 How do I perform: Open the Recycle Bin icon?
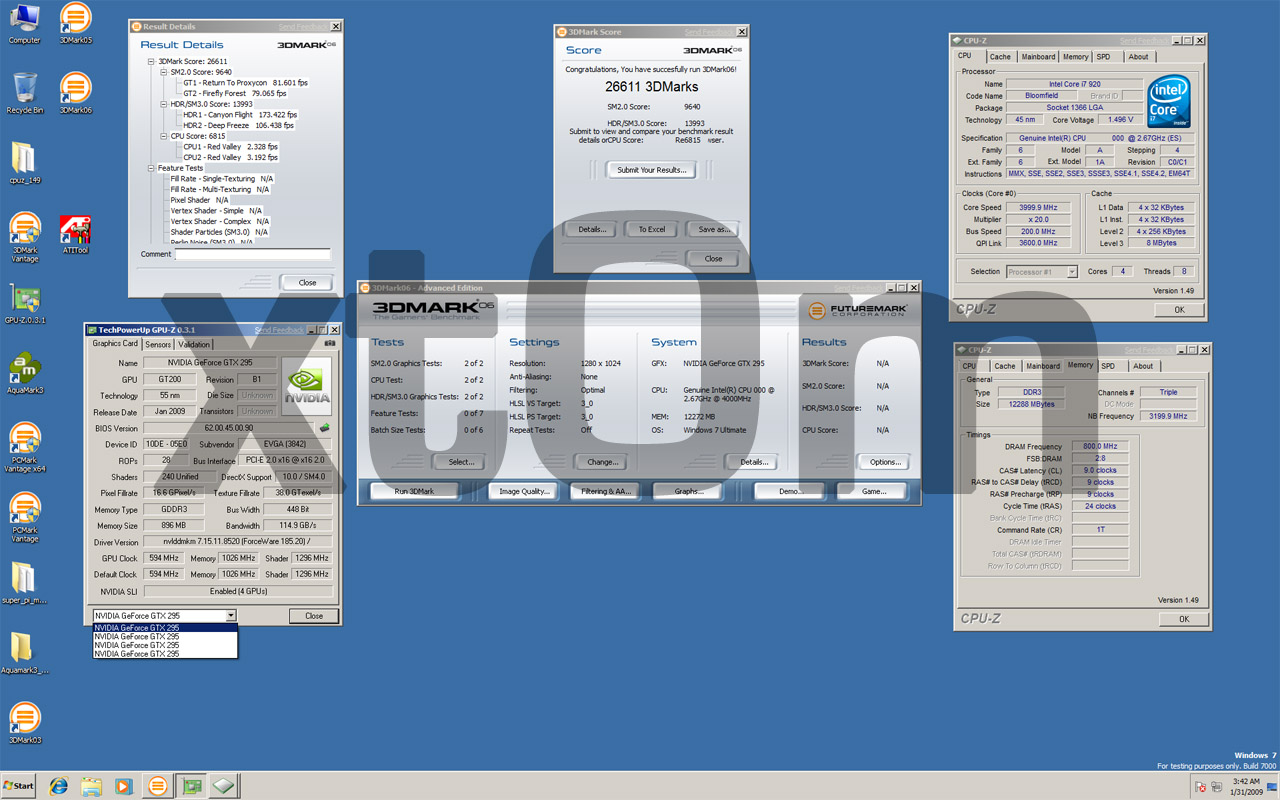24,94
